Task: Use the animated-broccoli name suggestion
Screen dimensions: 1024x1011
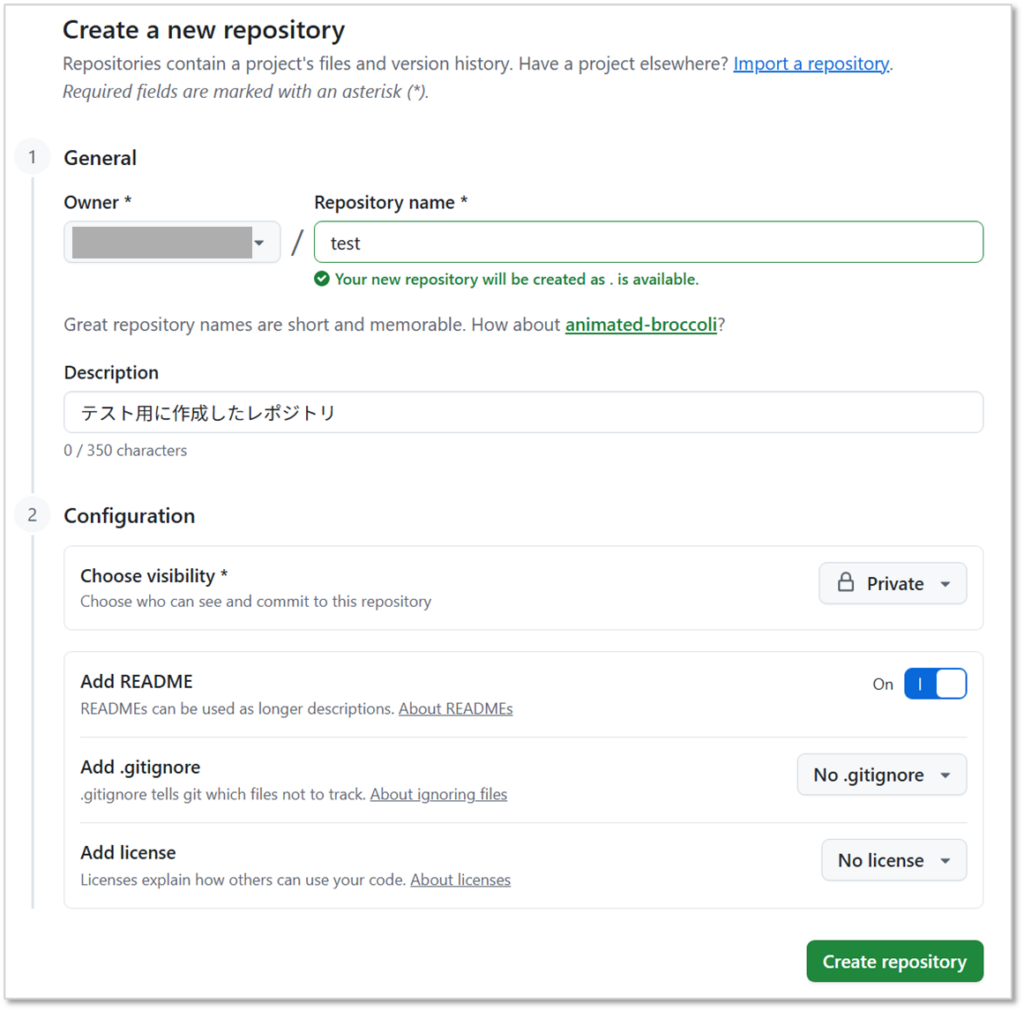Action: click(641, 325)
